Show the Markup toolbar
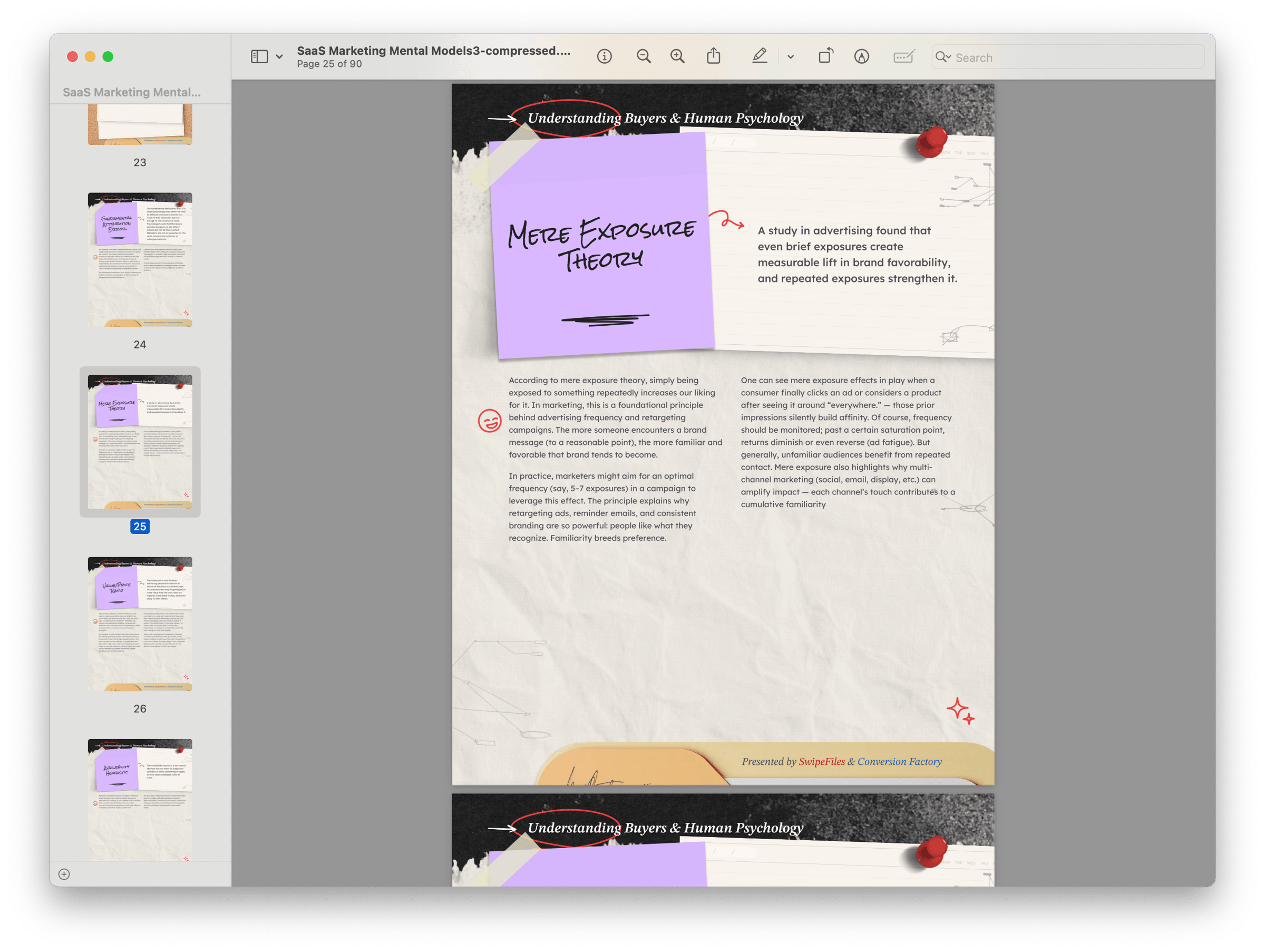 (861, 56)
